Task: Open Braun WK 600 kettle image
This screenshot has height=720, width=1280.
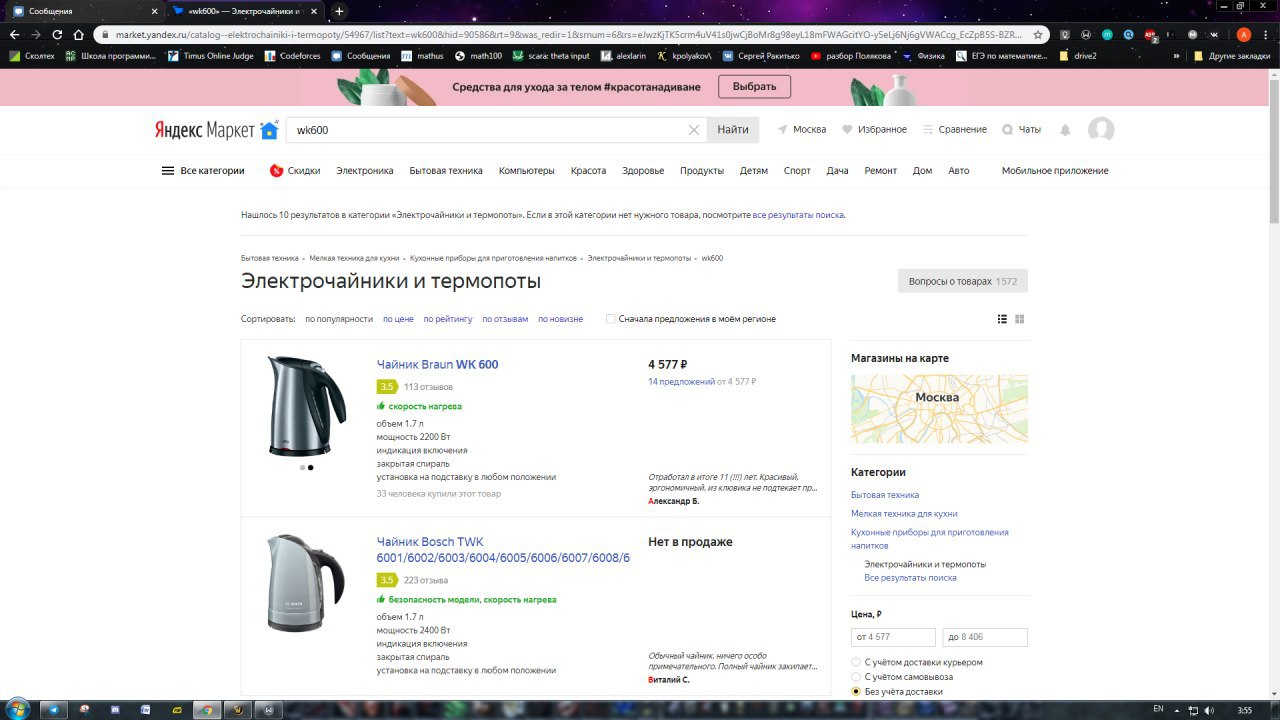Action: tap(306, 406)
